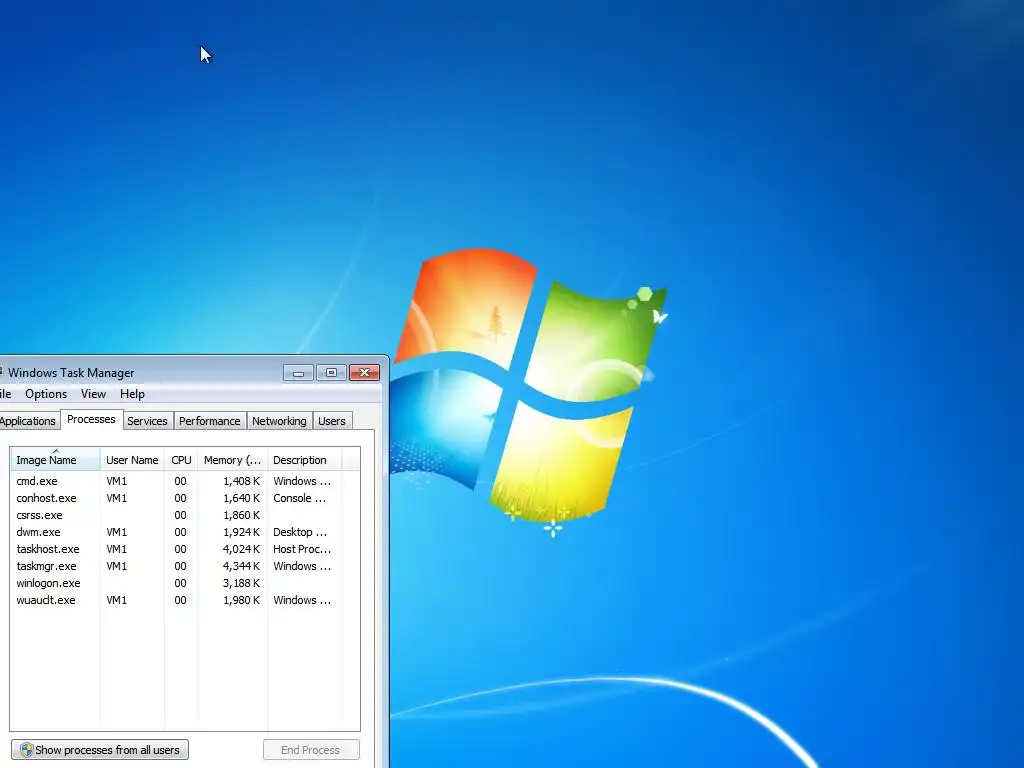The height and width of the screenshot is (768, 1024).
Task: Sort by User Name column header
Action: [132, 460]
